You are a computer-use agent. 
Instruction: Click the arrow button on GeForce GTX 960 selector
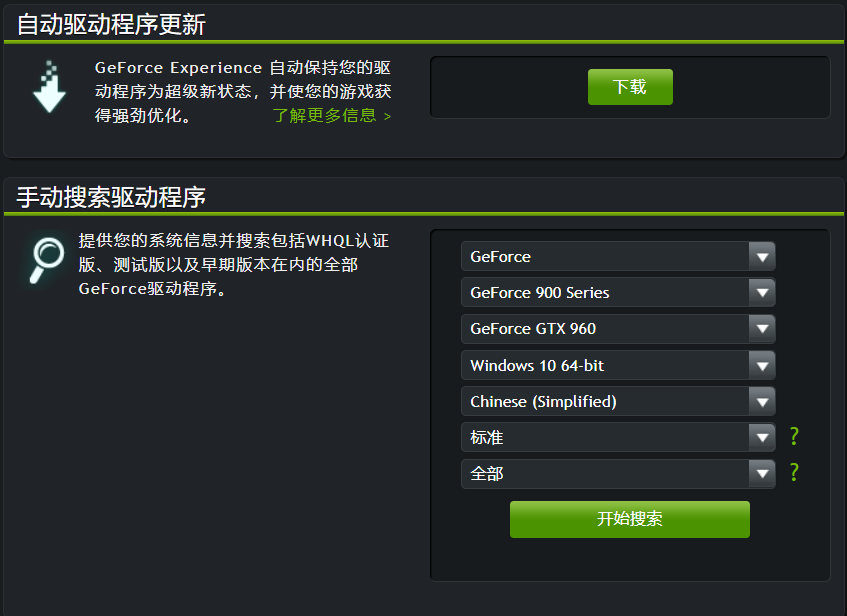(x=762, y=329)
